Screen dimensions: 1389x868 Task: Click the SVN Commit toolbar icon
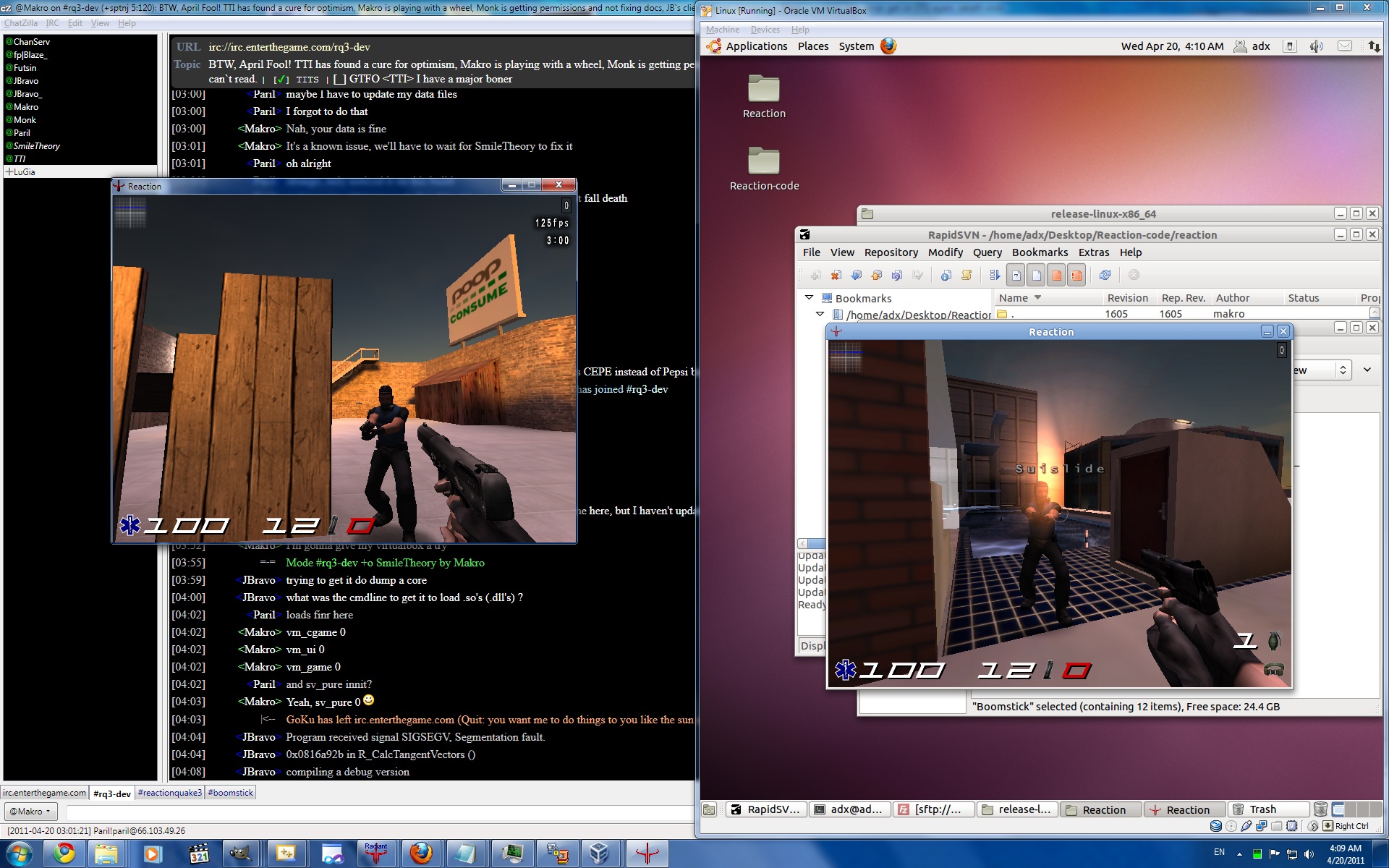point(877,275)
